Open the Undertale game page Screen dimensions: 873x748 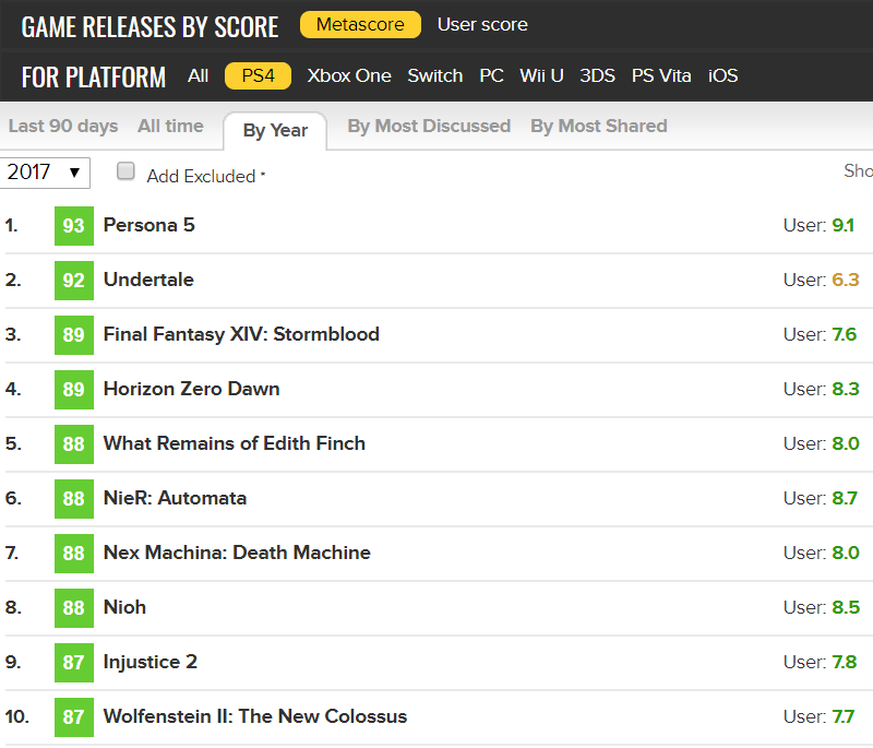[x=149, y=280]
